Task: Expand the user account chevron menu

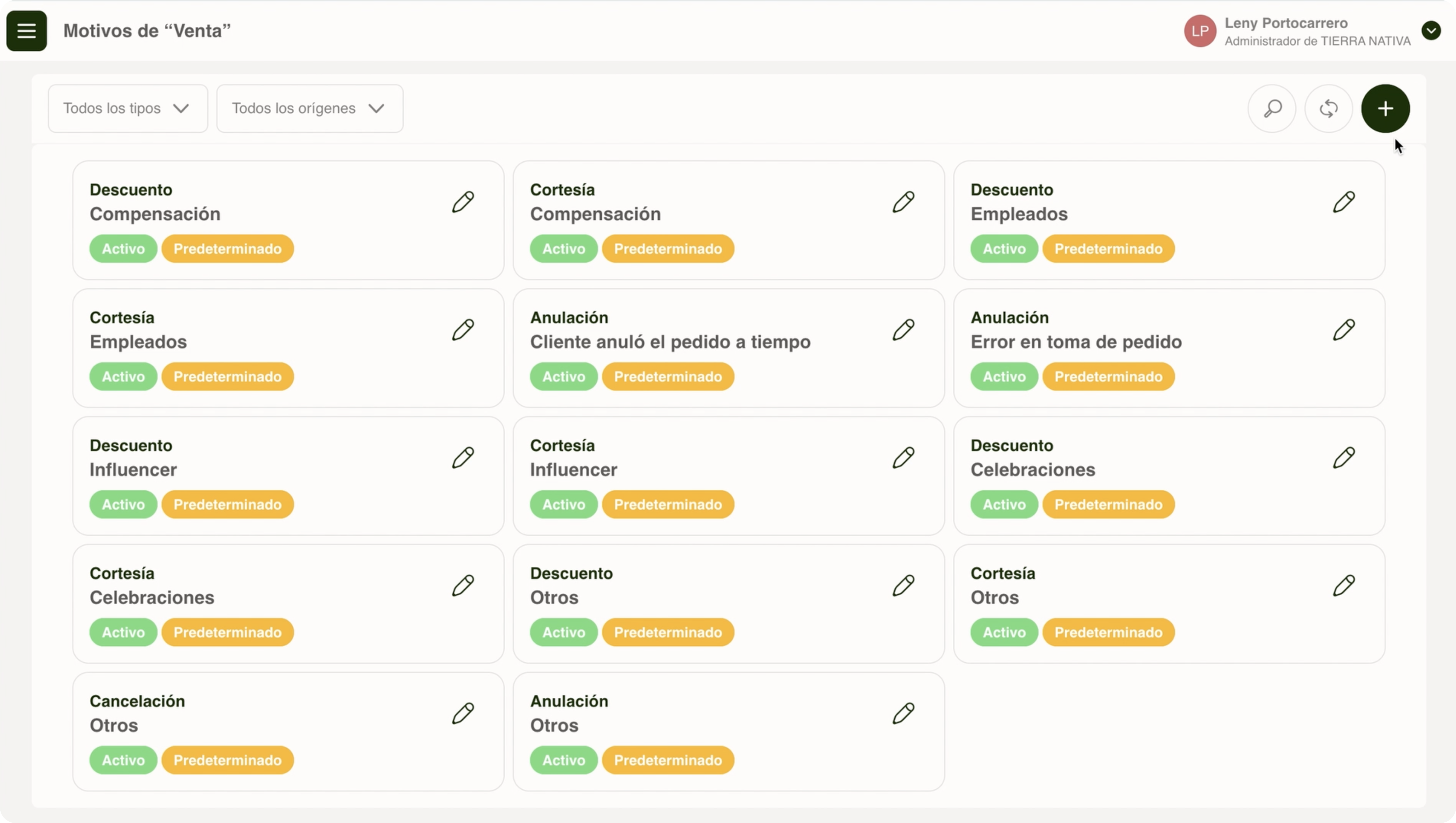Action: point(1430,31)
